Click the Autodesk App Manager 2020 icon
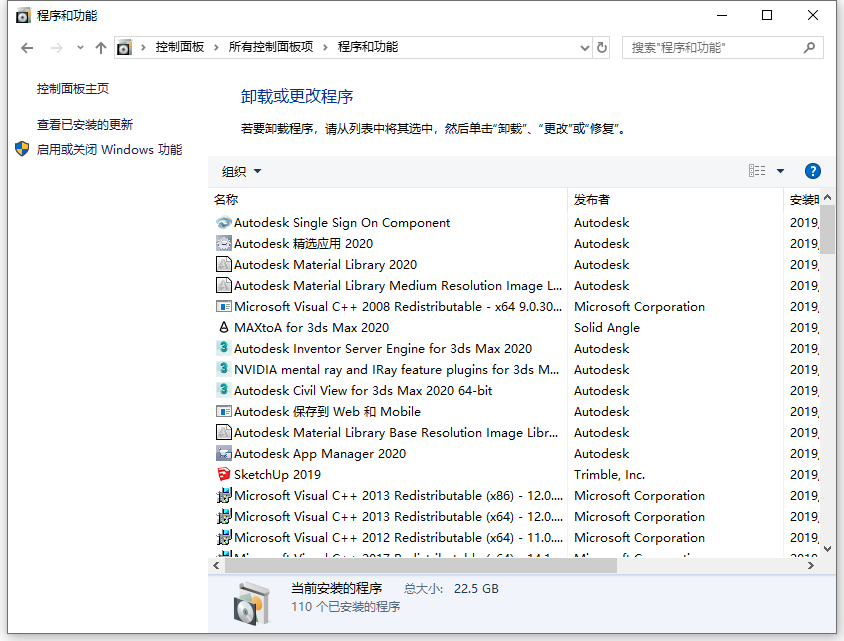 223,453
